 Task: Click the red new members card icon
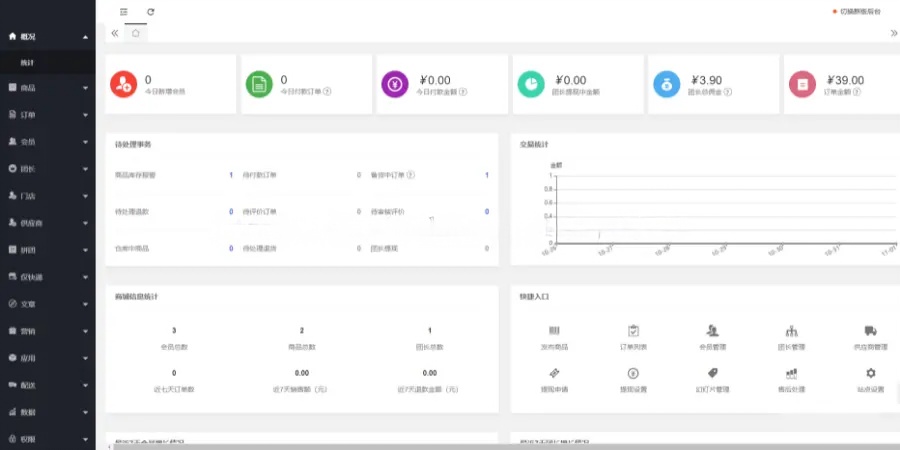(123, 84)
